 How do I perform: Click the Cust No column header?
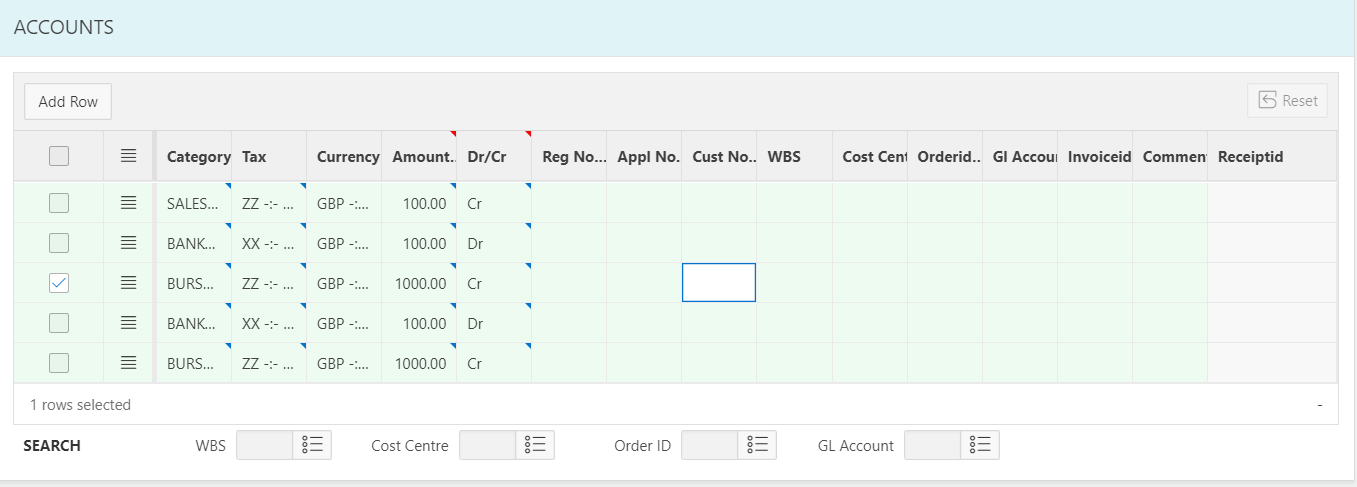tap(719, 156)
